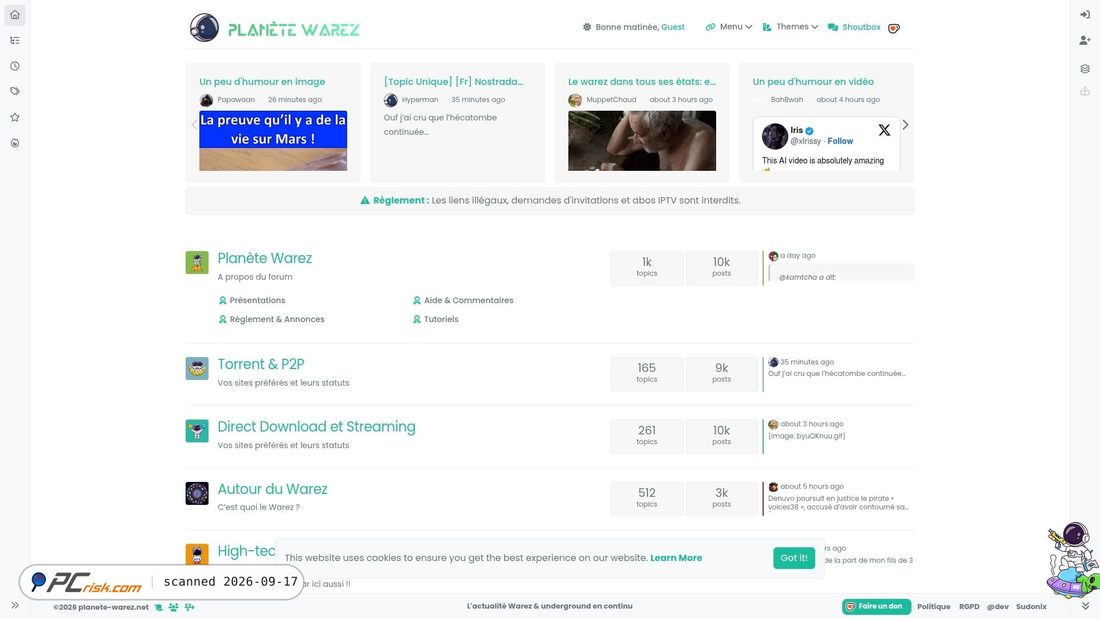Show previous recent topic cards
Image resolution: width=1100 pixels, height=619 pixels.
[x=194, y=124]
